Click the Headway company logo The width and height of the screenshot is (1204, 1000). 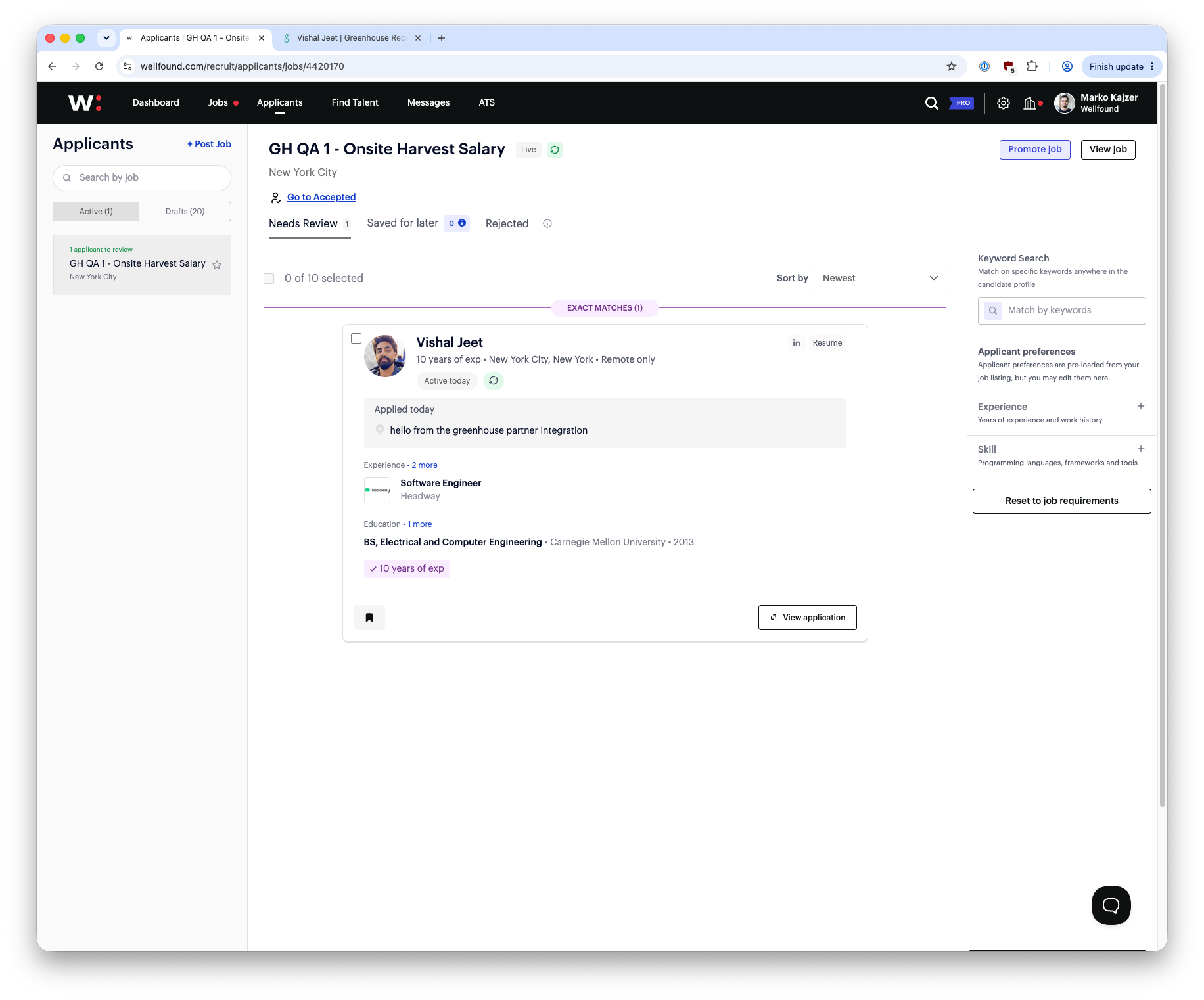click(x=377, y=490)
